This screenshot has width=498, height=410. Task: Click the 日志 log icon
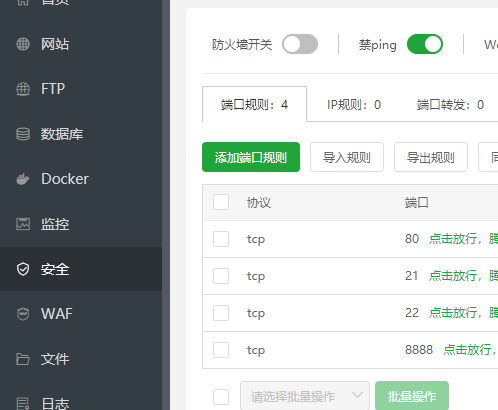(23, 404)
